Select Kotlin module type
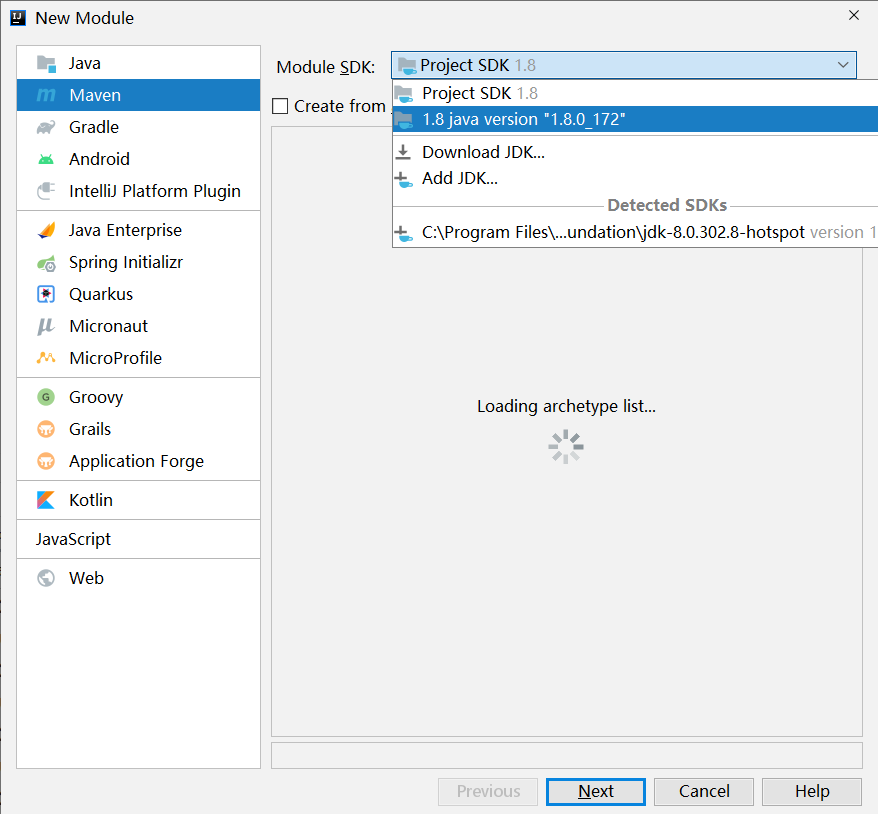878x814 pixels. click(138, 500)
